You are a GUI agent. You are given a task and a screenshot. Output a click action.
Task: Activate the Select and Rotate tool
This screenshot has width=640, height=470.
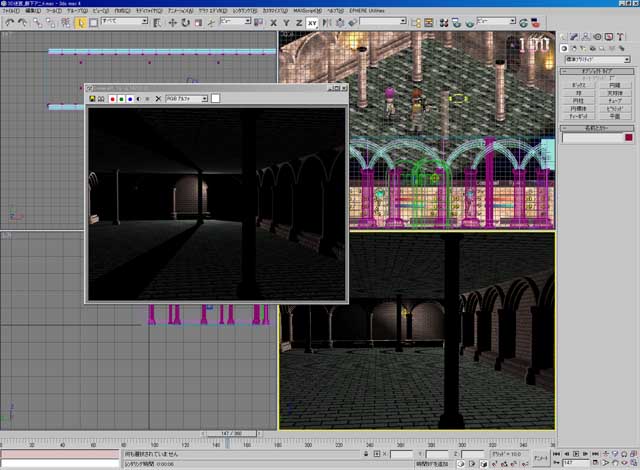click(x=185, y=23)
